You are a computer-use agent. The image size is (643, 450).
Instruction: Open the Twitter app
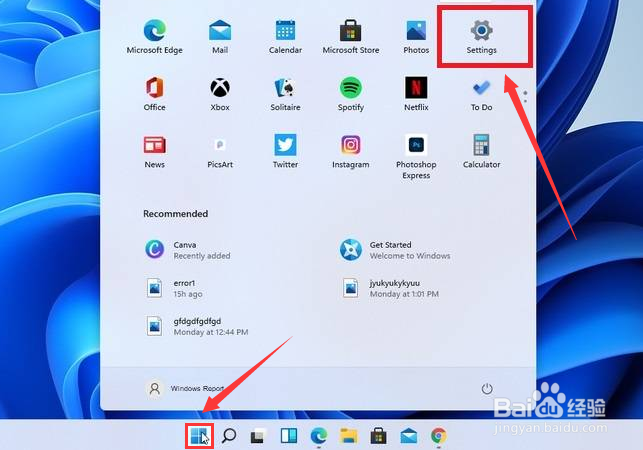285,151
